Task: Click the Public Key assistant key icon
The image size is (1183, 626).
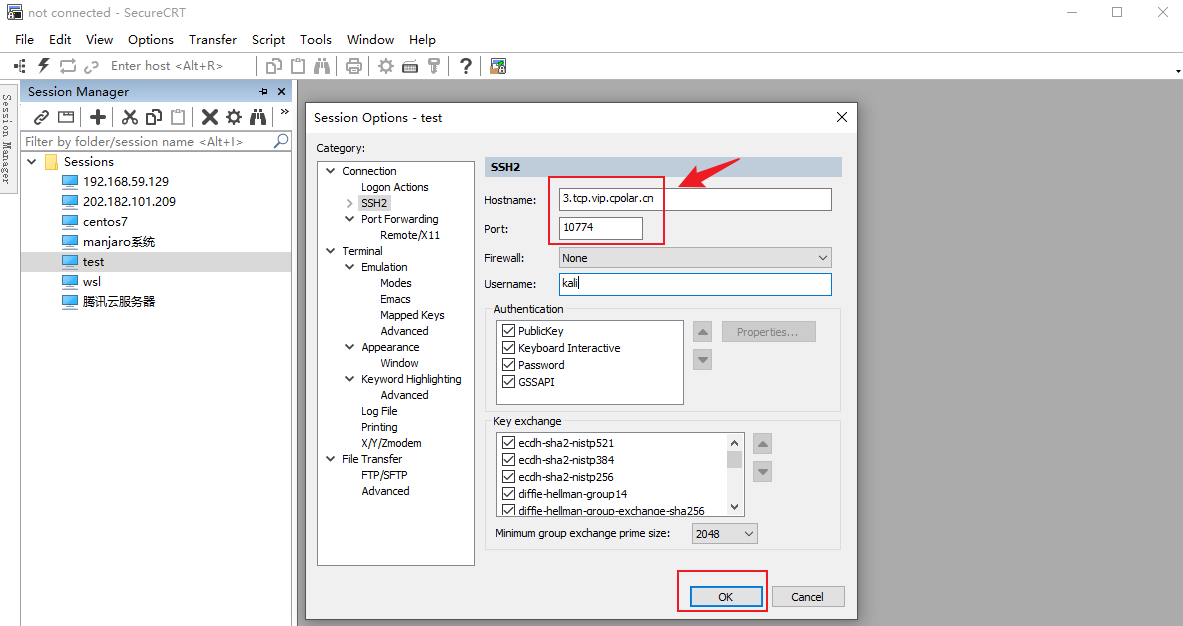Action: (434, 66)
